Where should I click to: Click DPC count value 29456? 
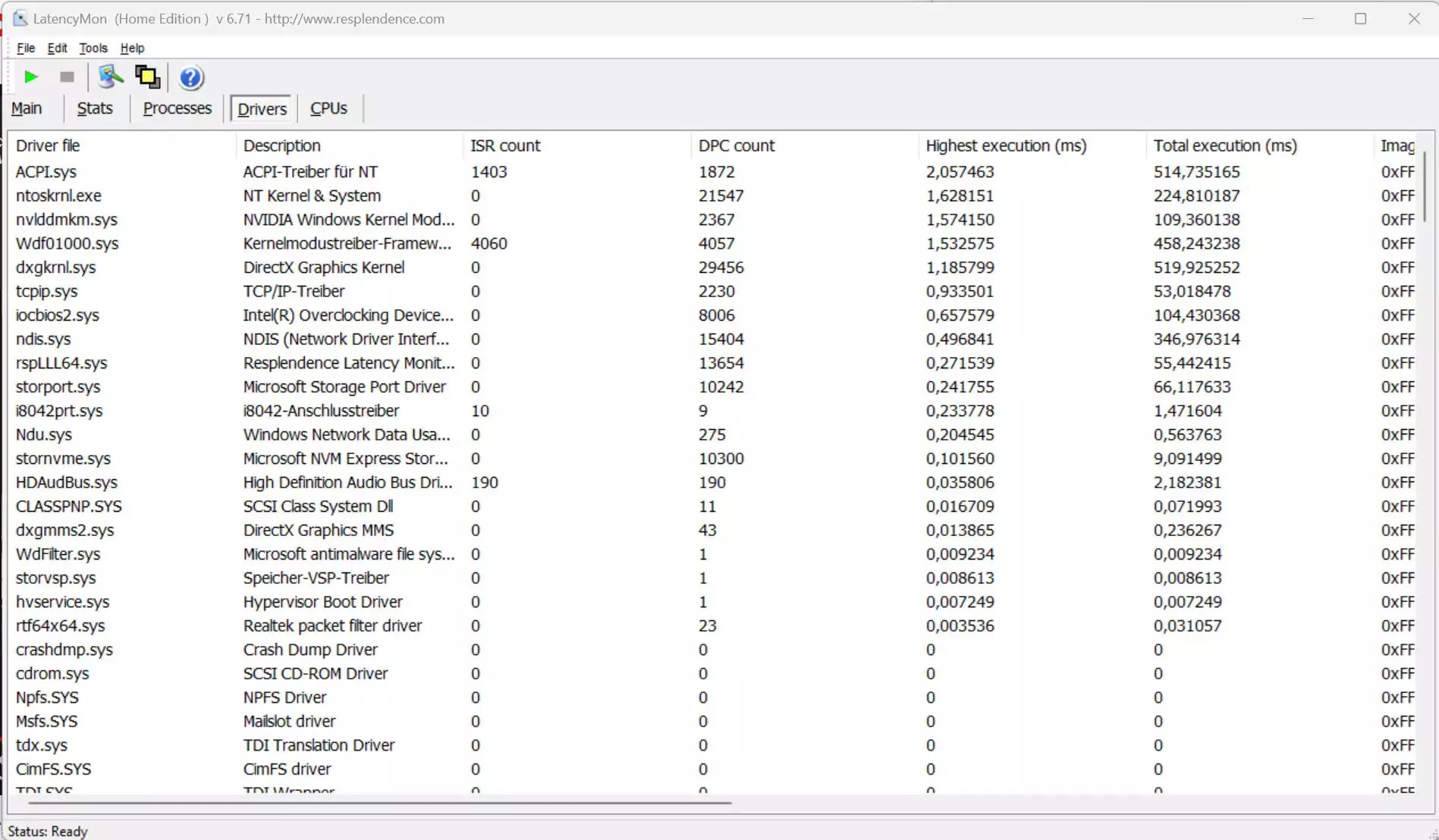coord(721,268)
